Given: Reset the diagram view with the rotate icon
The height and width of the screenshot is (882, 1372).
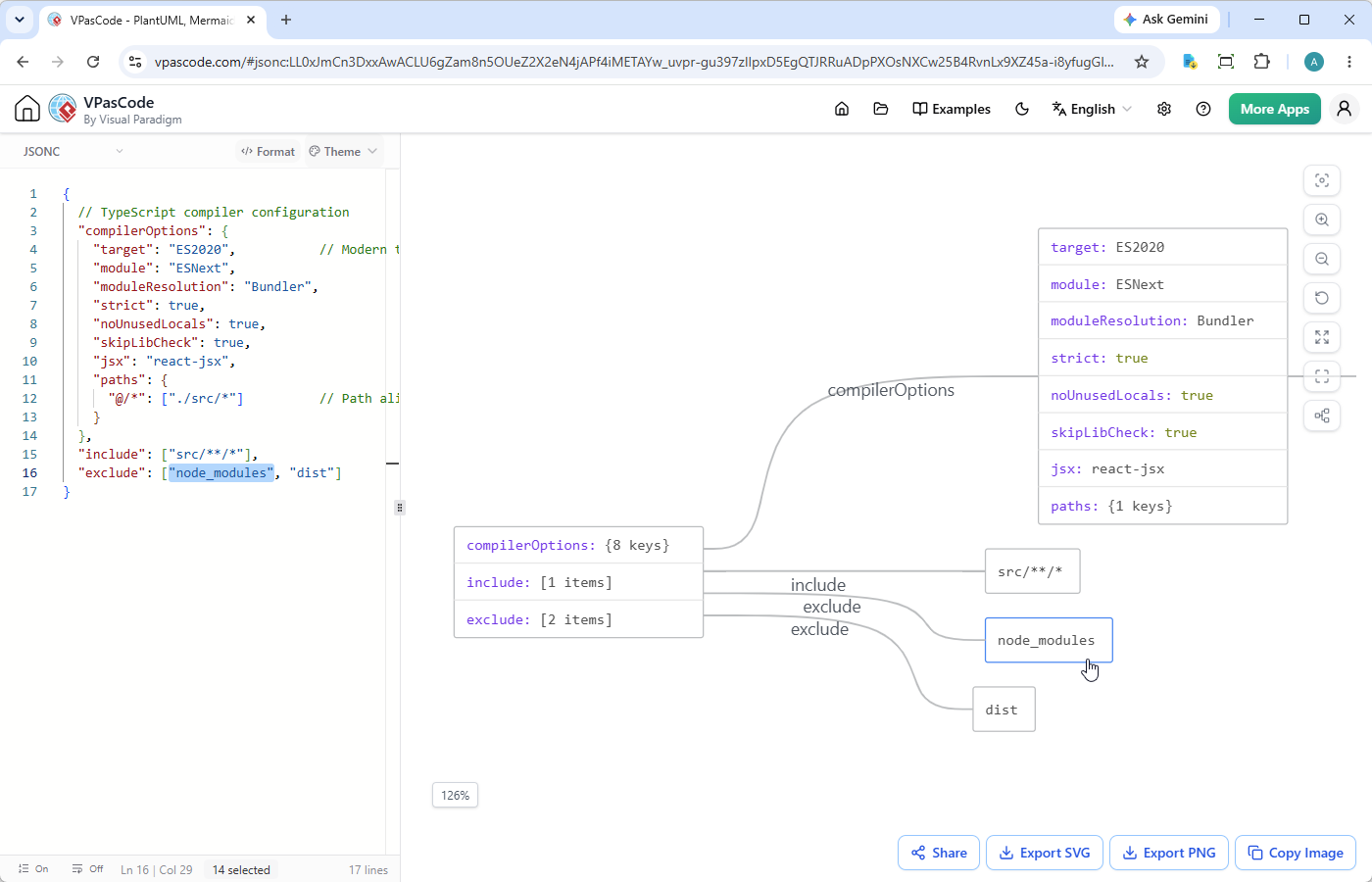Looking at the screenshot, I should (1322, 298).
